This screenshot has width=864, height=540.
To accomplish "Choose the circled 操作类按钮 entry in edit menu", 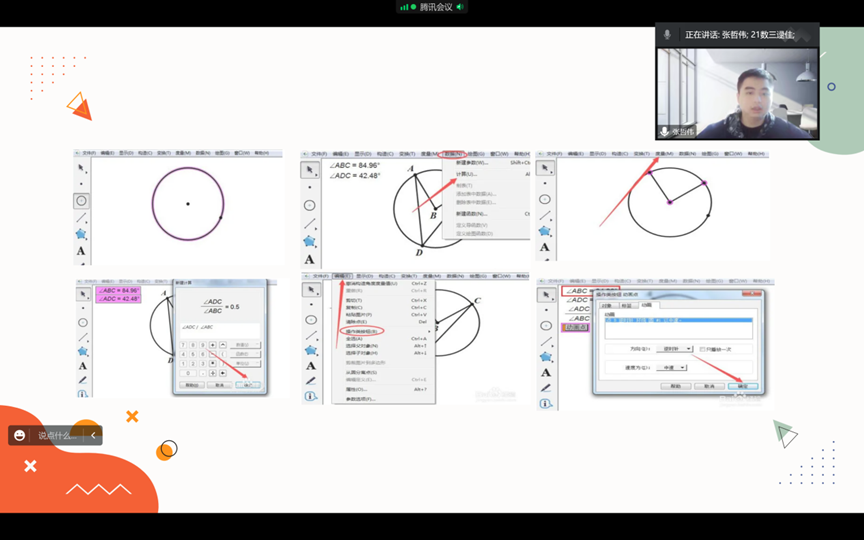I will pos(360,330).
